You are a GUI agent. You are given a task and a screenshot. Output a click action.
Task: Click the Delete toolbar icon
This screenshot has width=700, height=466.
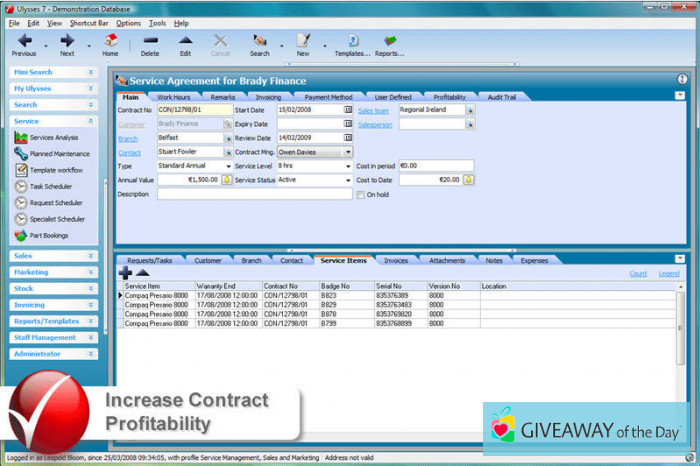pos(150,41)
